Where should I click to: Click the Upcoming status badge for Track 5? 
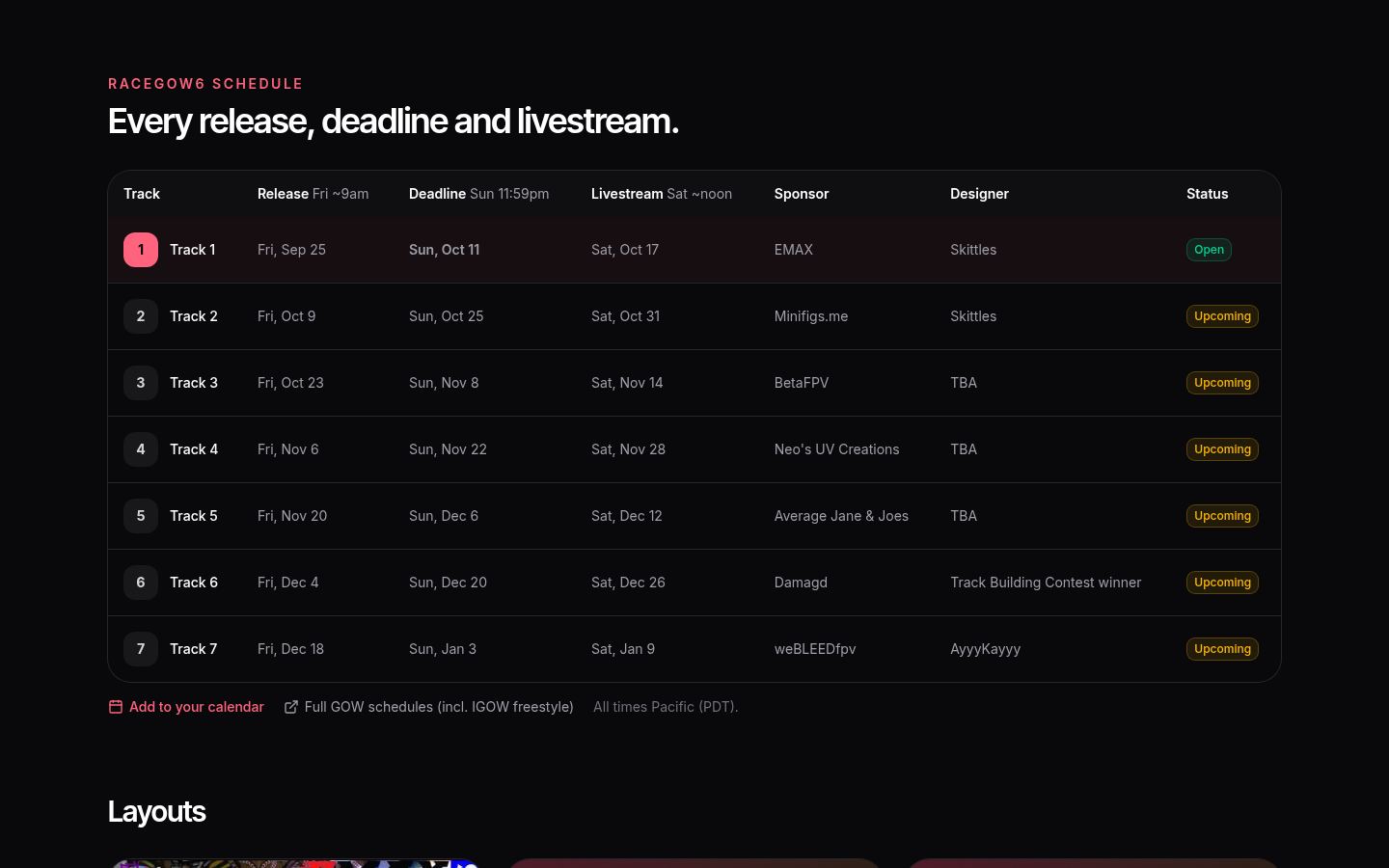coord(1222,516)
